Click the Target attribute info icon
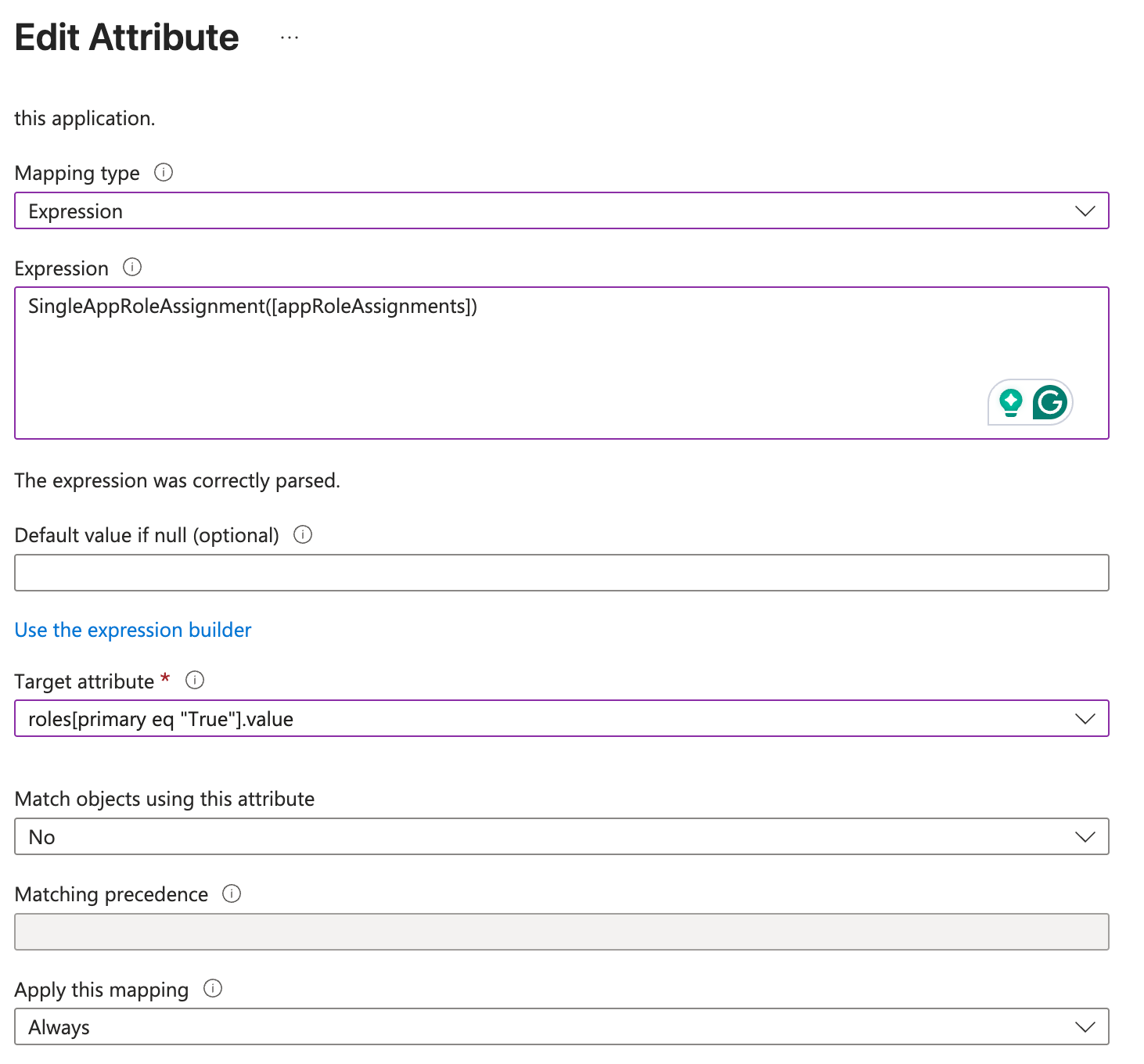Image resolution: width=1144 pixels, height=1064 pixels. [195, 681]
